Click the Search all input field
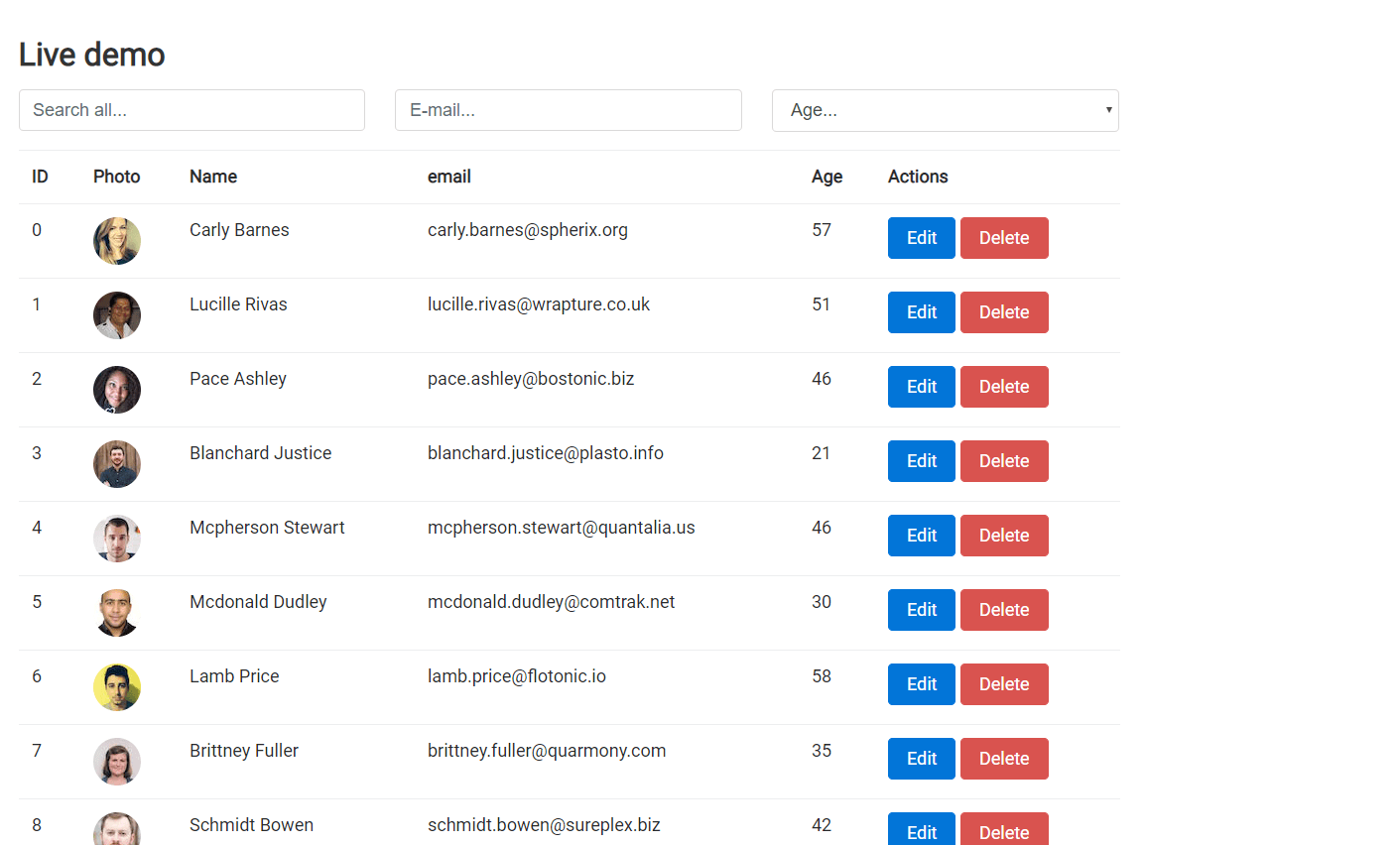The image size is (1400, 845). click(191, 110)
